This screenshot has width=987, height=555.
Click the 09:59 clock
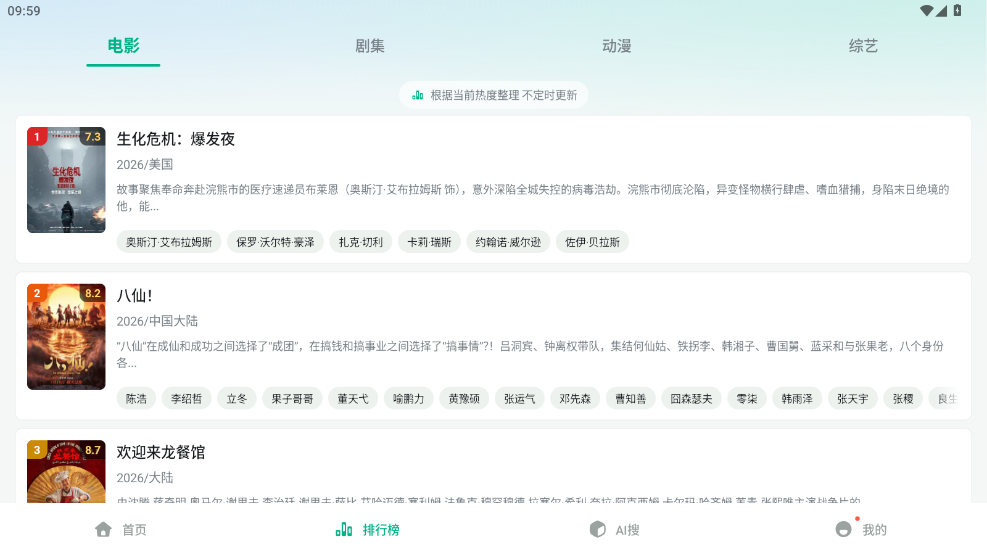pos(24,11)
